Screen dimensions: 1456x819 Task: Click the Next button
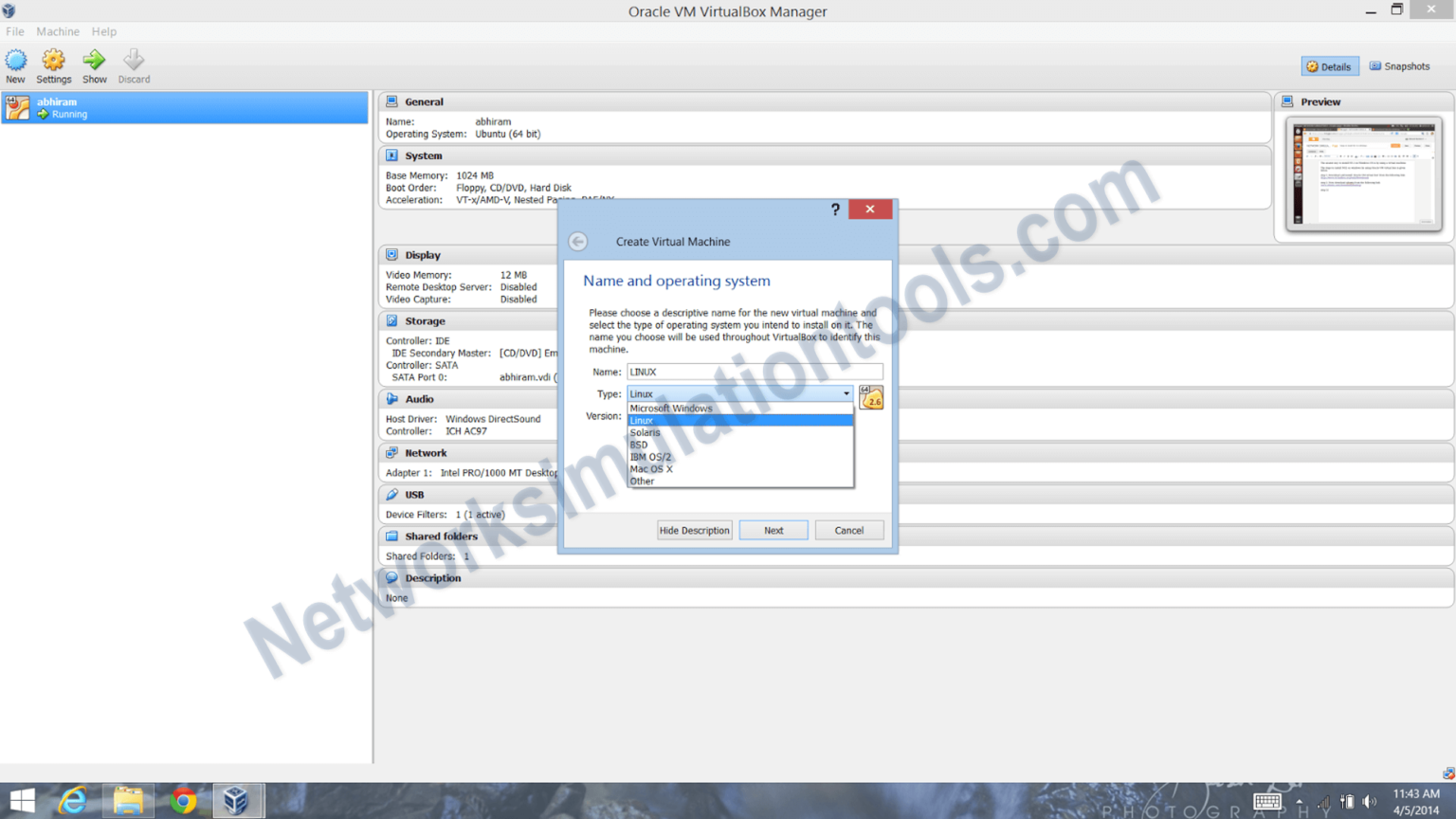point(773,530)
